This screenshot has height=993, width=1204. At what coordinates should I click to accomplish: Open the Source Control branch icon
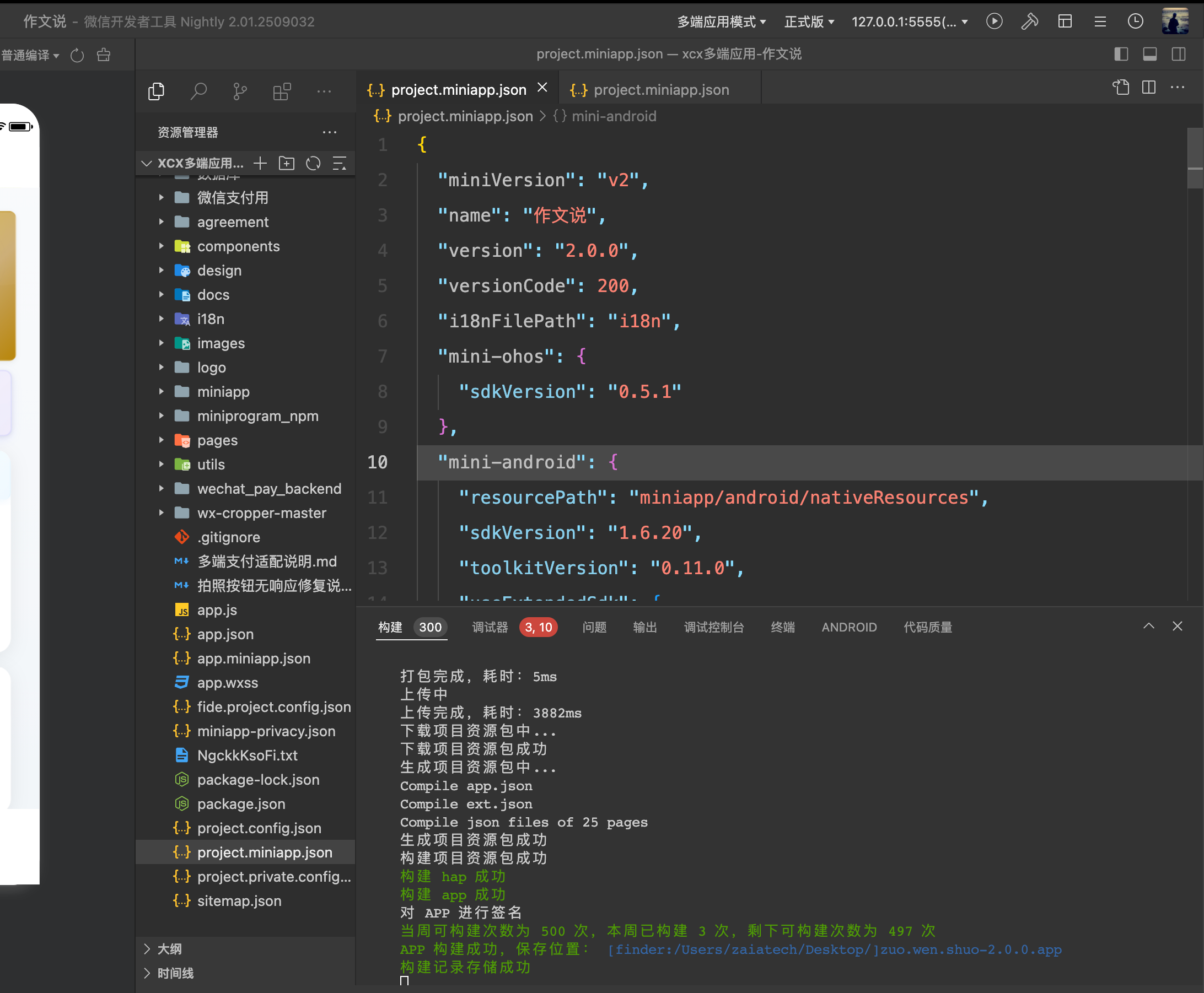pyautogui.click(x=240, y=91)
